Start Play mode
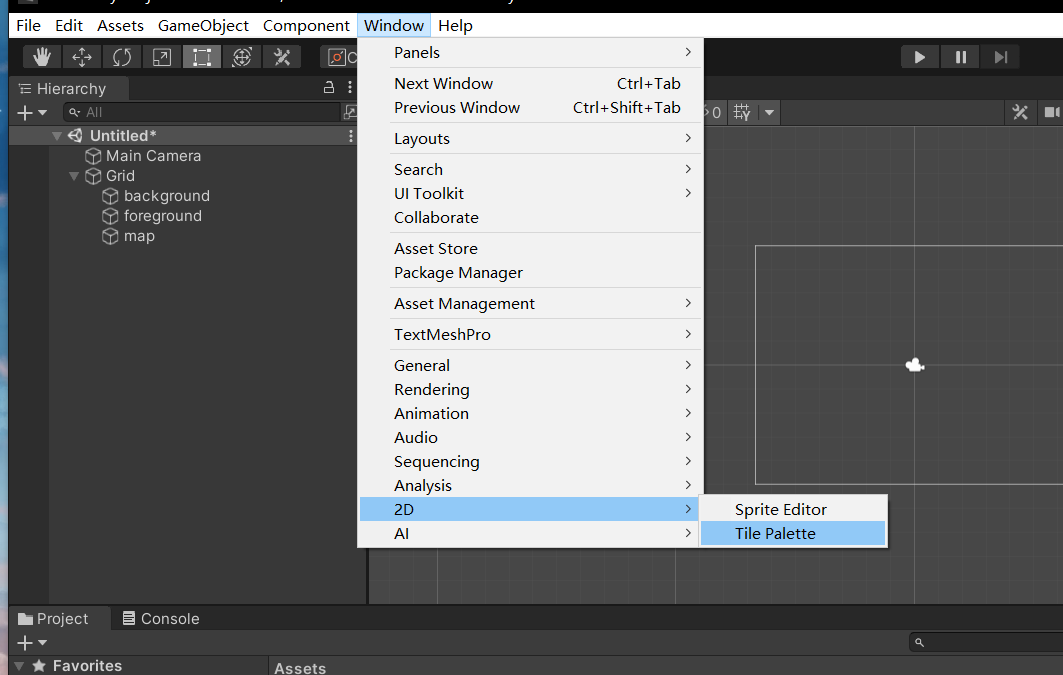The width and height of the screenshot is (1063, 675). coord(920,57)
